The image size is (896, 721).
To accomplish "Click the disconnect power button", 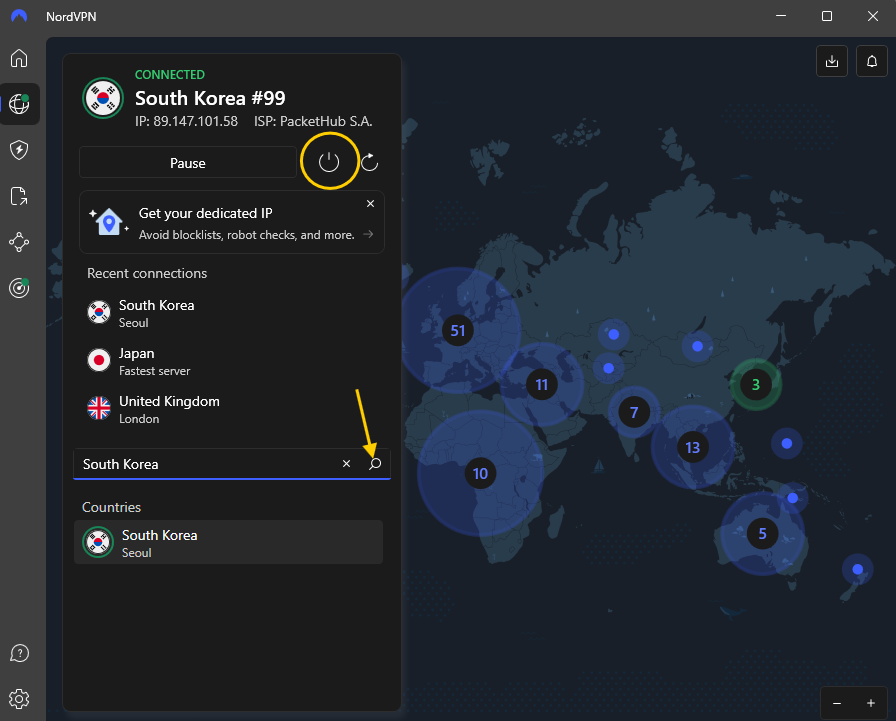I will point(329,162).
